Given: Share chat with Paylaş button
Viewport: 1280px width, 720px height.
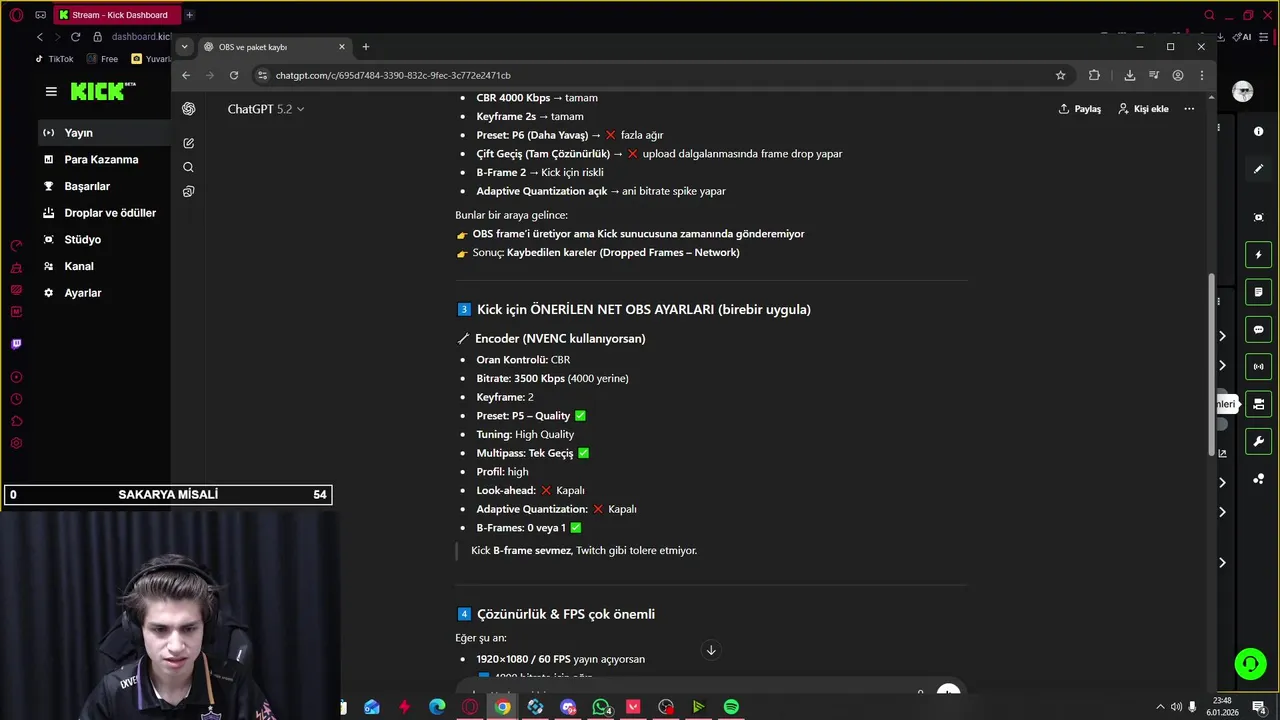Looking at the screenshot, I should pyautogui.click(x=1079, y=109).
